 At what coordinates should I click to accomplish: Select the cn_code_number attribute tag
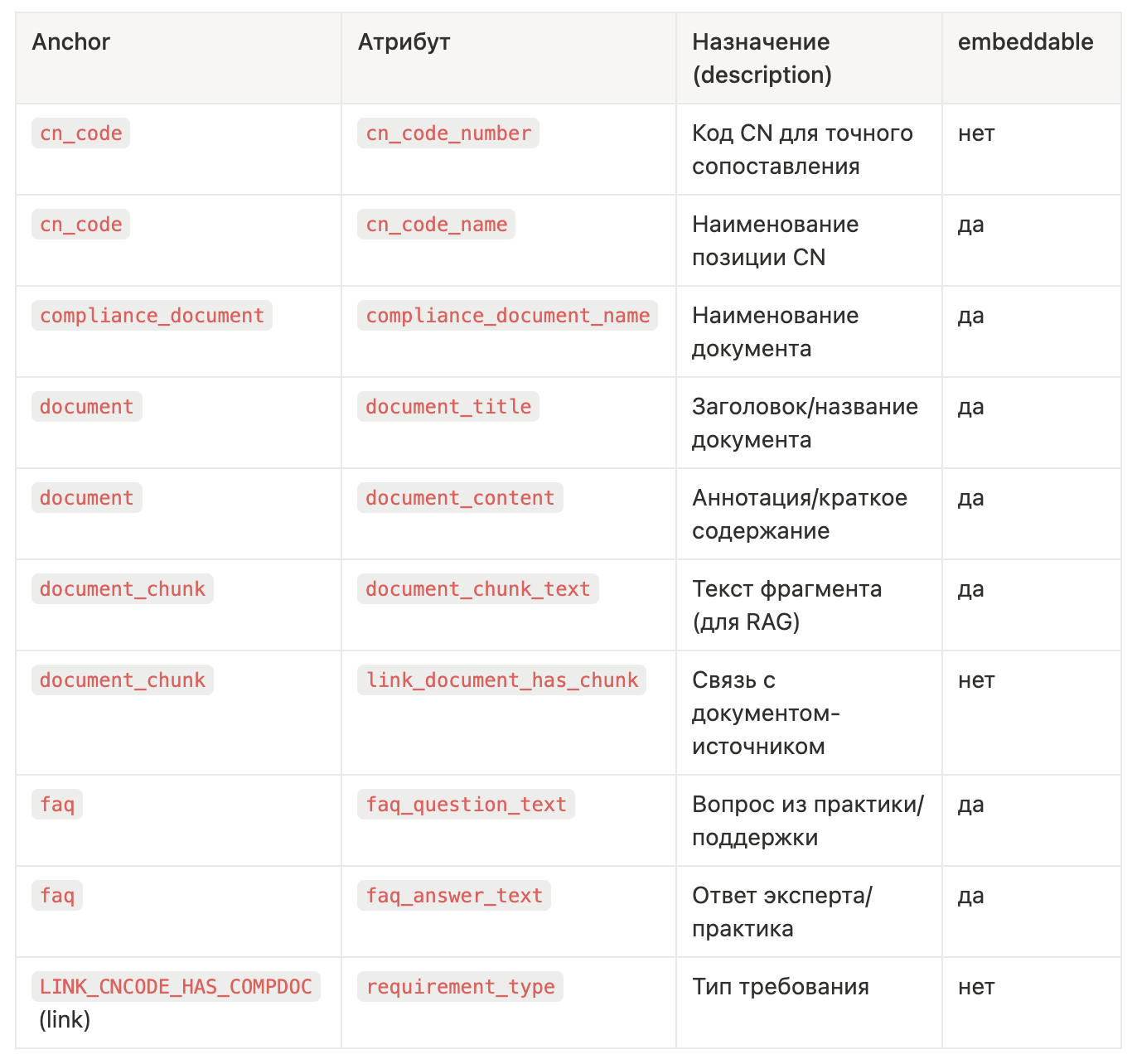click(x=448, y=133)
